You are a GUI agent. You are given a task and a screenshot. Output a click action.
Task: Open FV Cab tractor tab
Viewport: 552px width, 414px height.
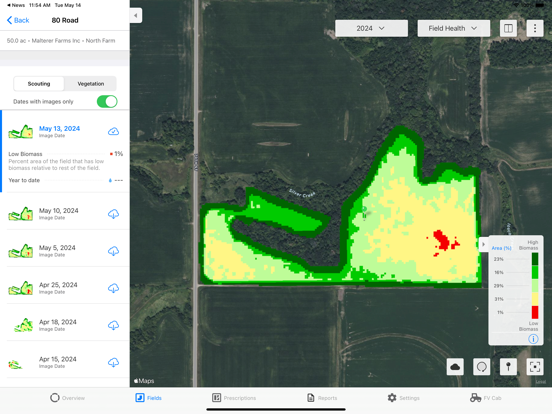click(x=486, y=398)
